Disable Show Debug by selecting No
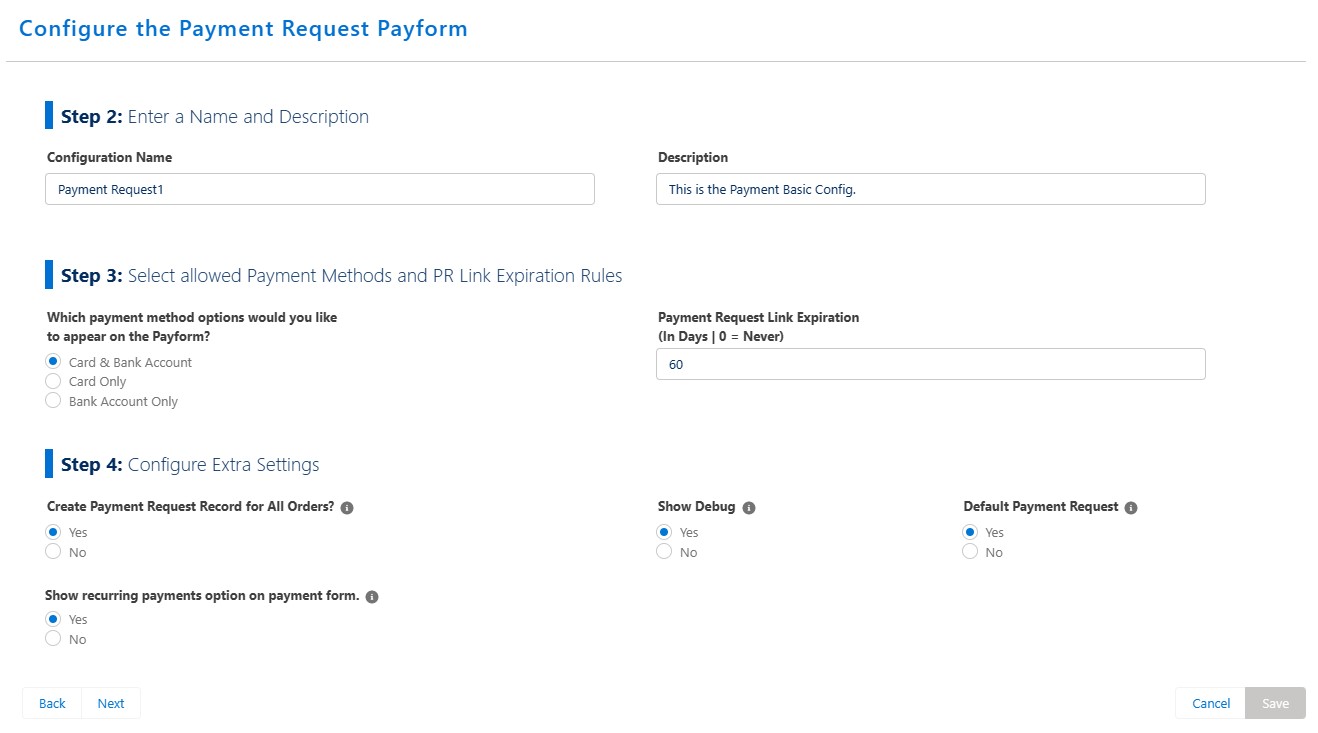The image size is (1318, 733). (664, 552)
